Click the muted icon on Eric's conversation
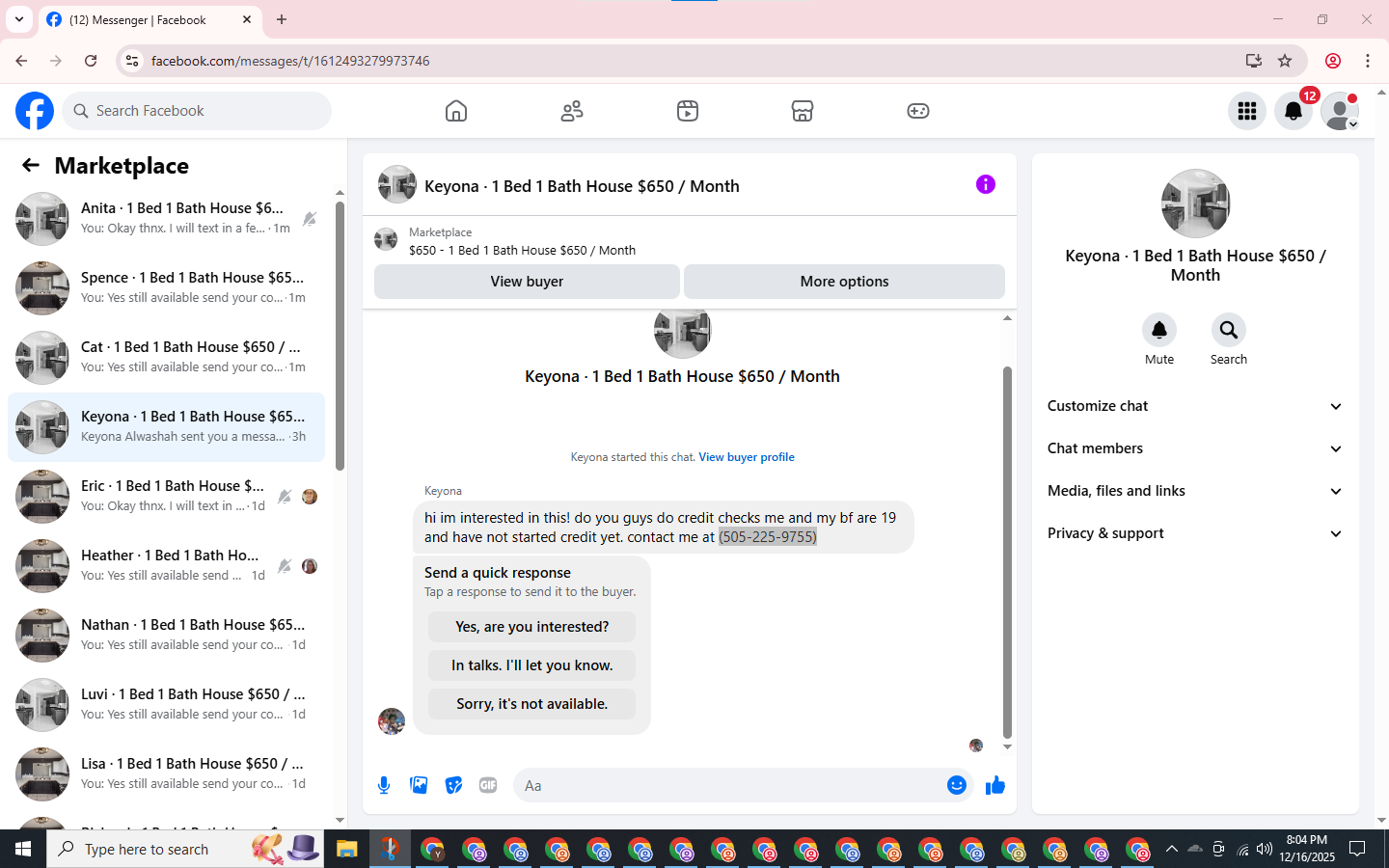1389x868 pixels. (285, 497)
